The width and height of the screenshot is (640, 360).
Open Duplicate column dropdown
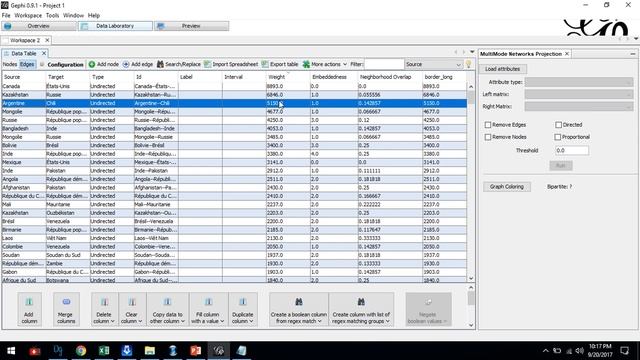pyautogui.click(x=243, y=309)
